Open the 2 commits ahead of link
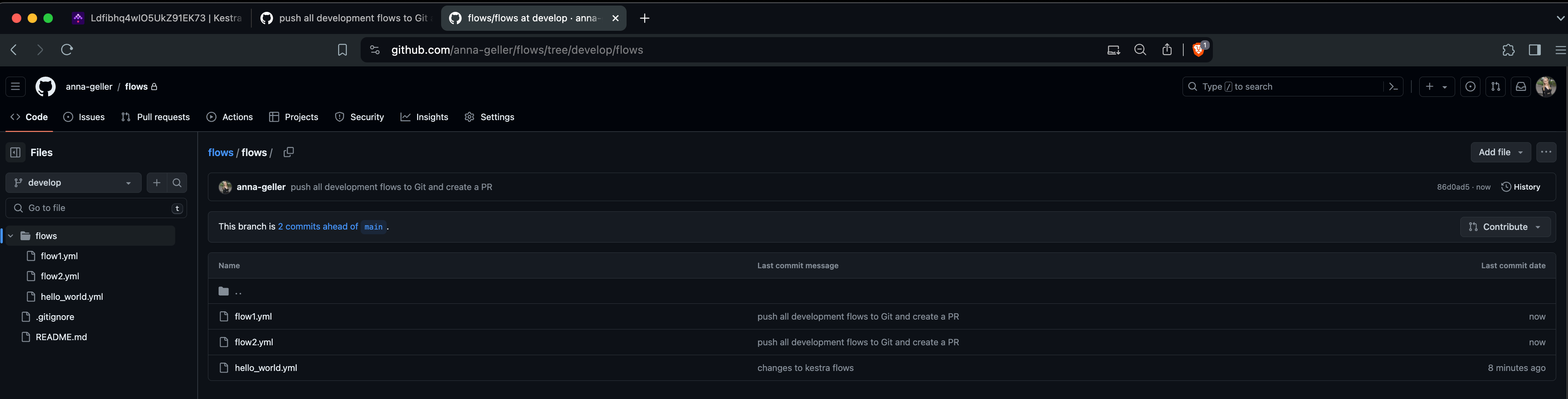The width and height of the screenshot is (1568, 399). pyautogui.click(x=318, y=227)
